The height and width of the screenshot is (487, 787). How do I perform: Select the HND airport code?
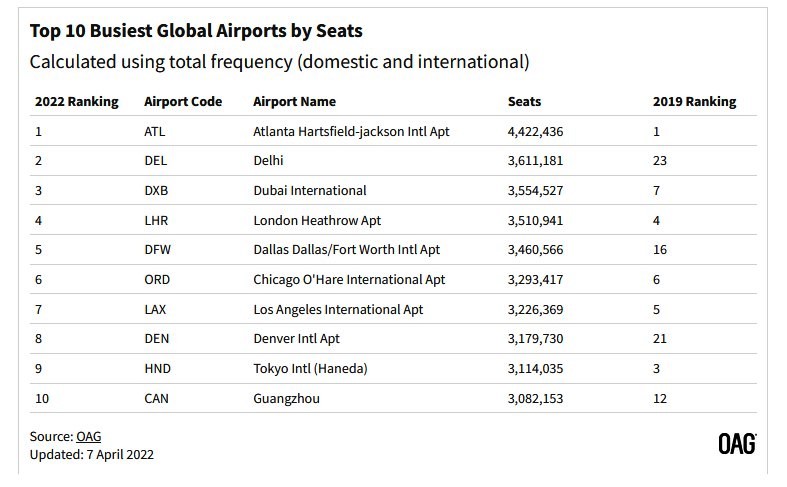click(x=158, y=369)
